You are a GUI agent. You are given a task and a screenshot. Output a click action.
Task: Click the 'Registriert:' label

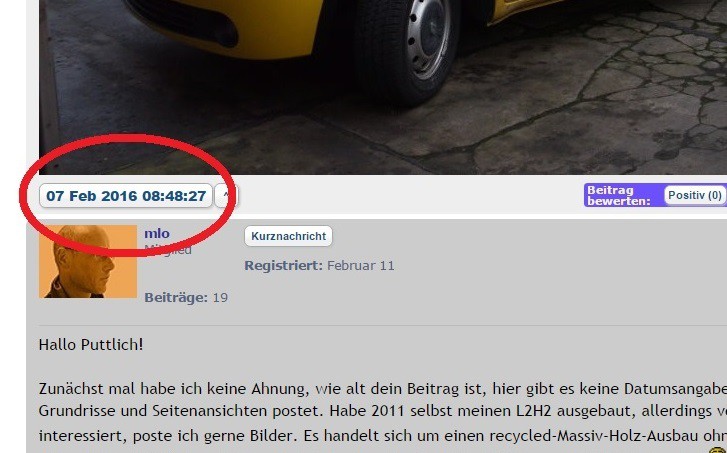tap(283, 266)
